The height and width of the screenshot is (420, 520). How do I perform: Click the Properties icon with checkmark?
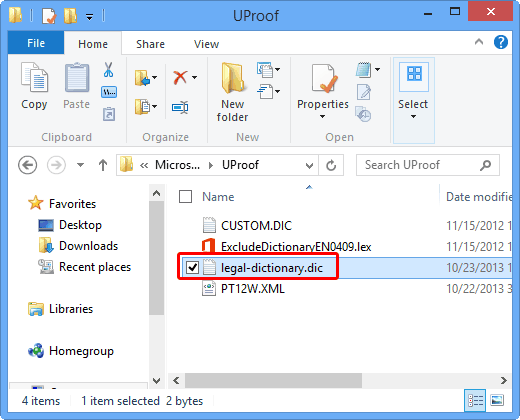pos(324,78)
